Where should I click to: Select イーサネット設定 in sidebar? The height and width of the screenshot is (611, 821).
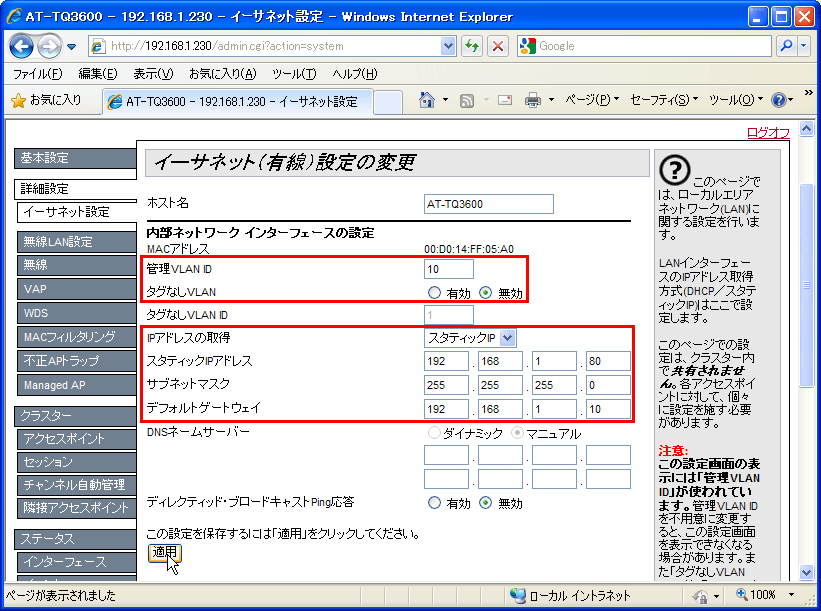(77, 212)
